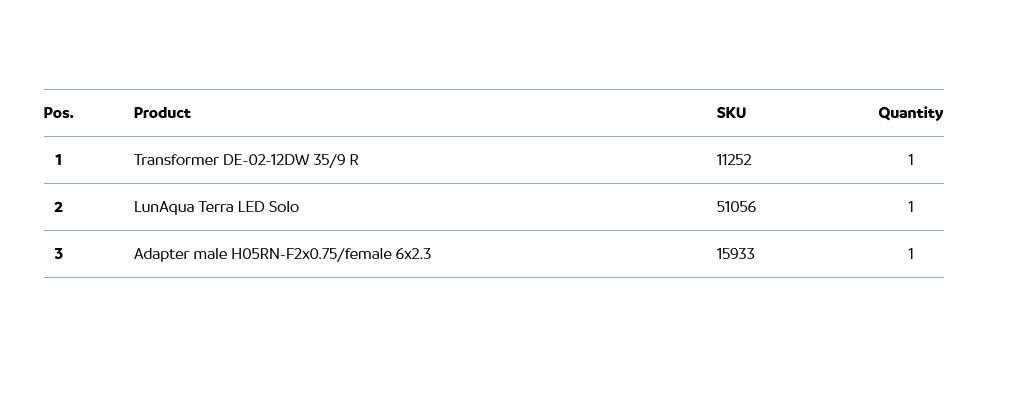The image size is (1010, 407).
Task: Click position number 3 in third row
Action: (x=58, y=254)
